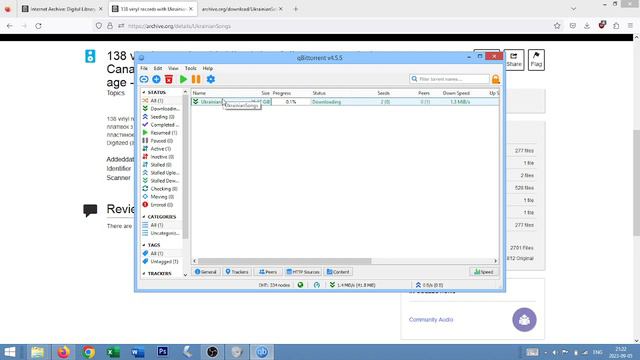Screen dimensions: 640x360
Task: Open the Peers properties tab
Action: point(268,272)
